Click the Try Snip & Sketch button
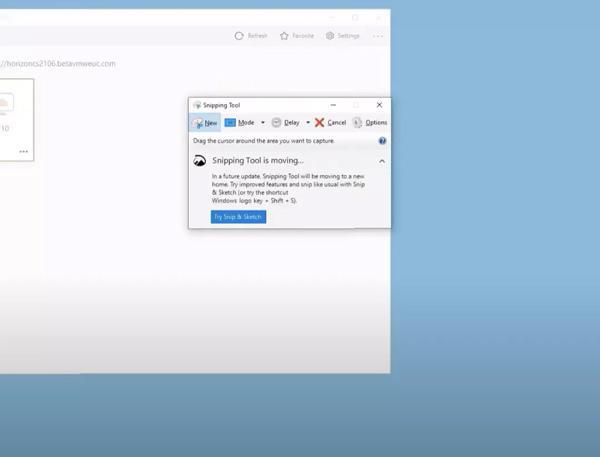The width and height of the screenshot is (600, 457). coord(238,217)
